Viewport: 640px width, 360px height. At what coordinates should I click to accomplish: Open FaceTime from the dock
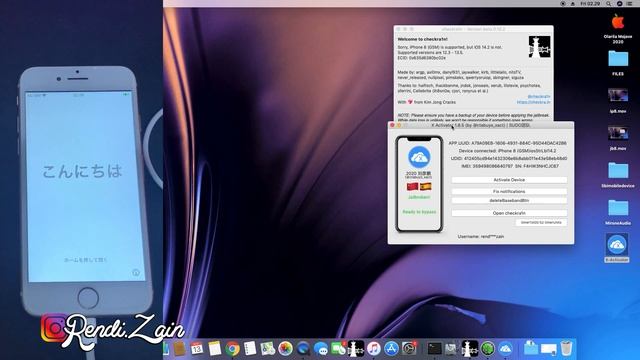pyautogui.click(x=338, y=349)
